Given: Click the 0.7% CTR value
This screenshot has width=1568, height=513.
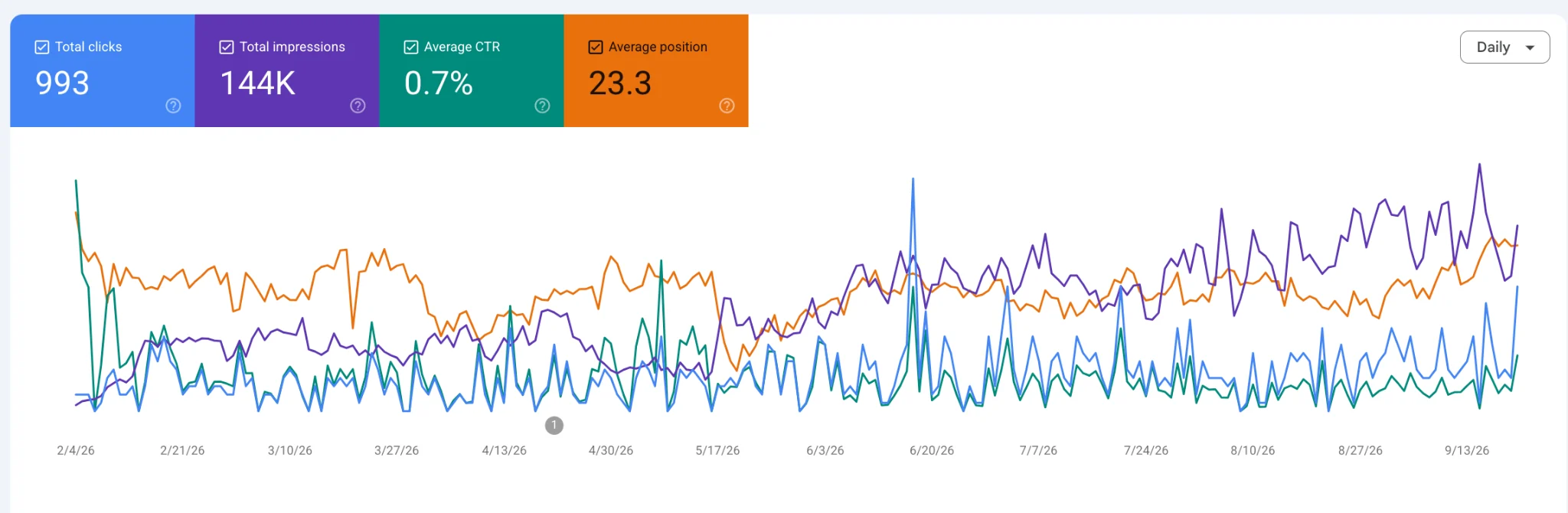Looking at the screenshot, I should [x=439, y=83].
